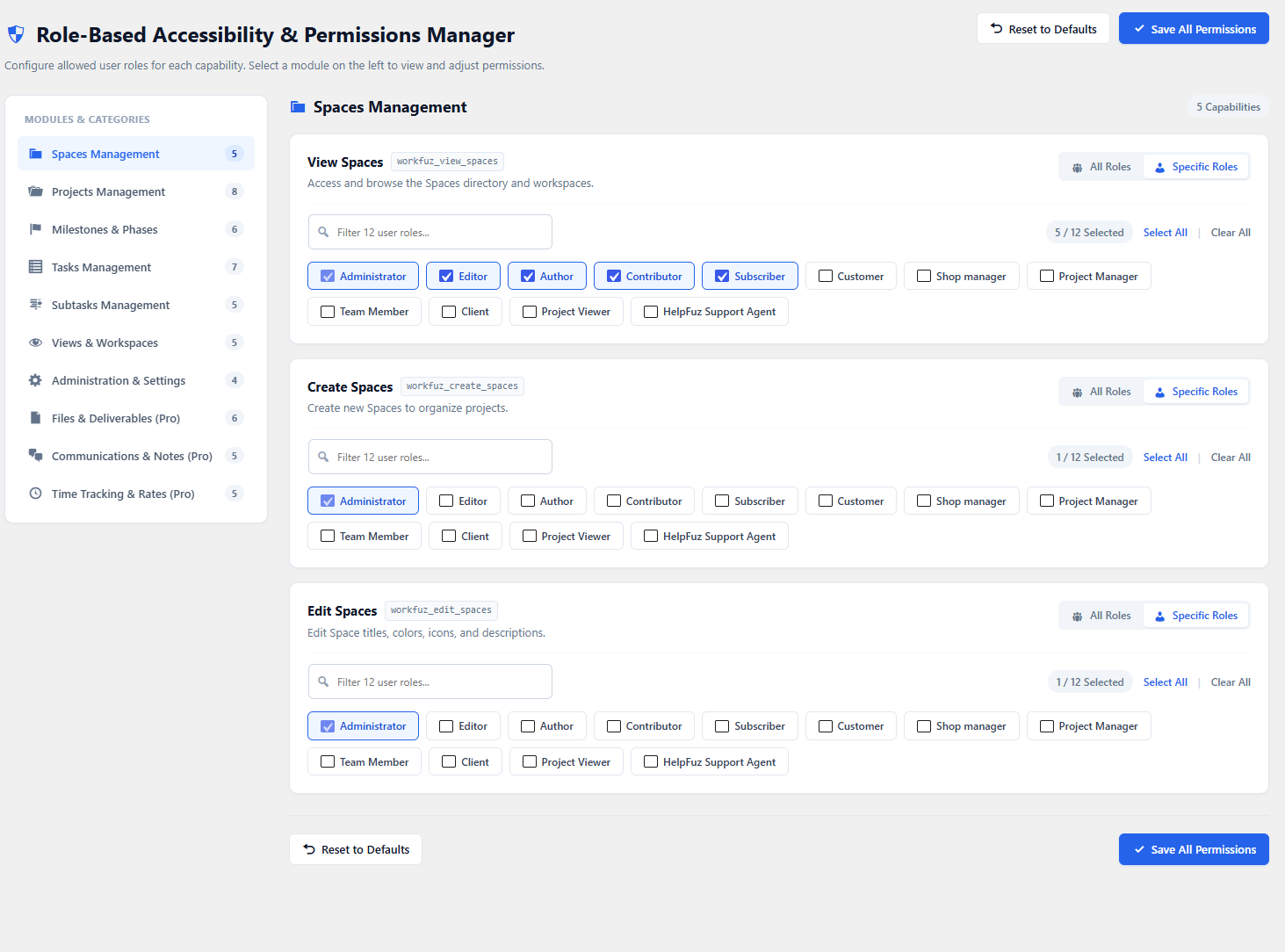Screen dimensions: 1285x952
Task: Click Select All for Edit Spaces
Action: (x=1166, y=682)
